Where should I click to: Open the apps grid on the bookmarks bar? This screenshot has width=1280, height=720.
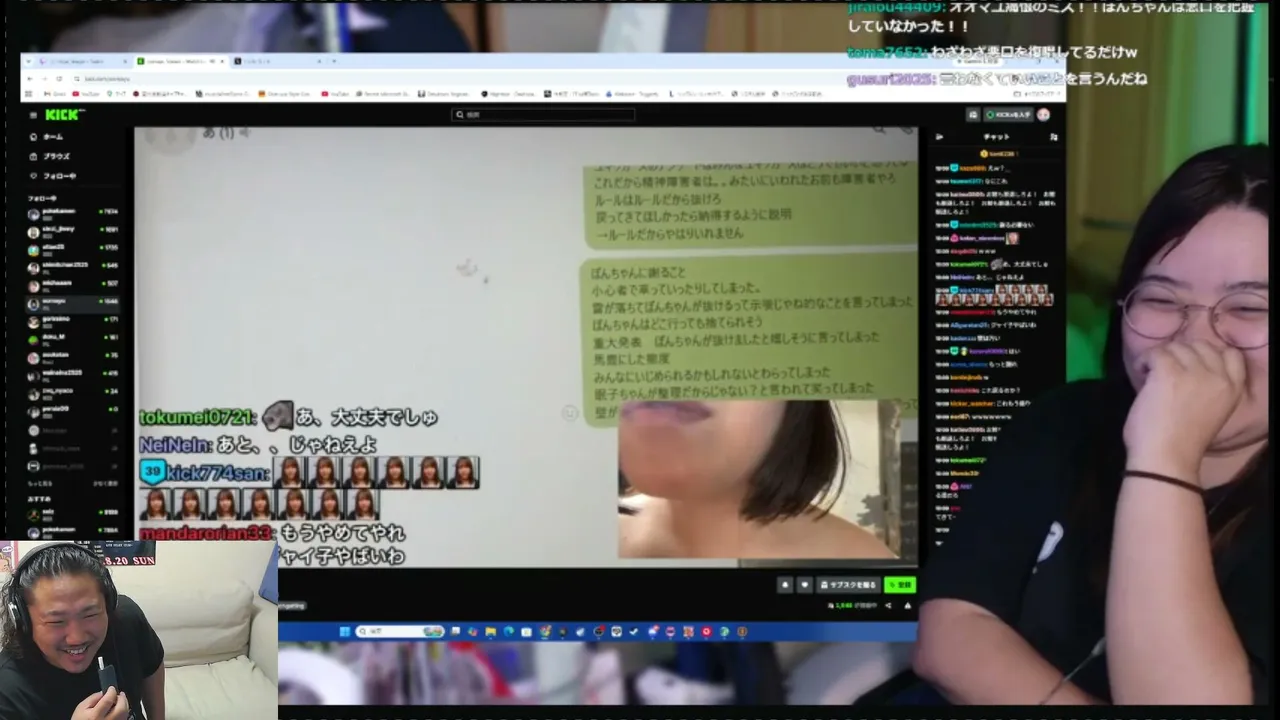30,93
